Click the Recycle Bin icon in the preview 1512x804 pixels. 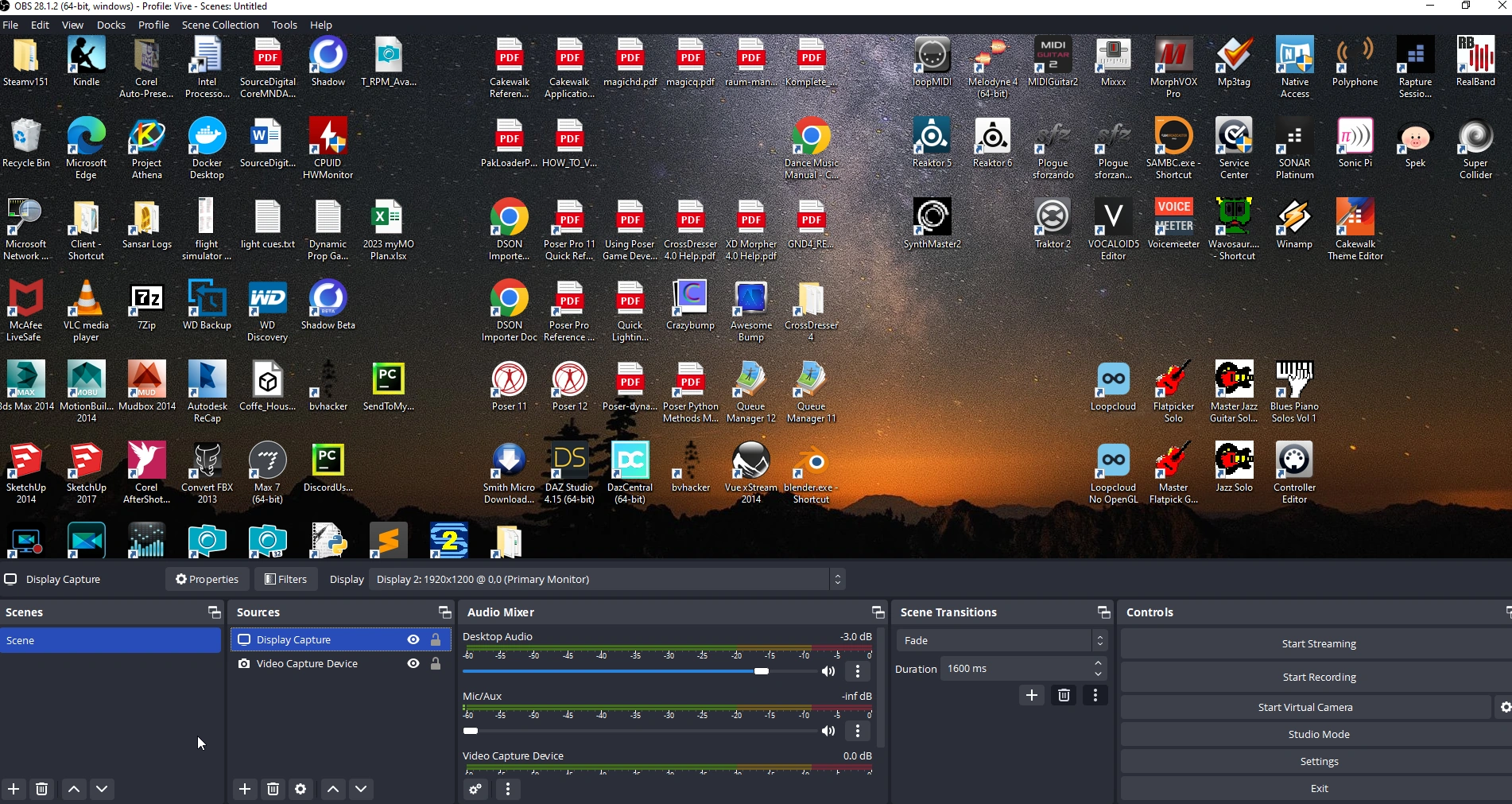coord(26,143)
